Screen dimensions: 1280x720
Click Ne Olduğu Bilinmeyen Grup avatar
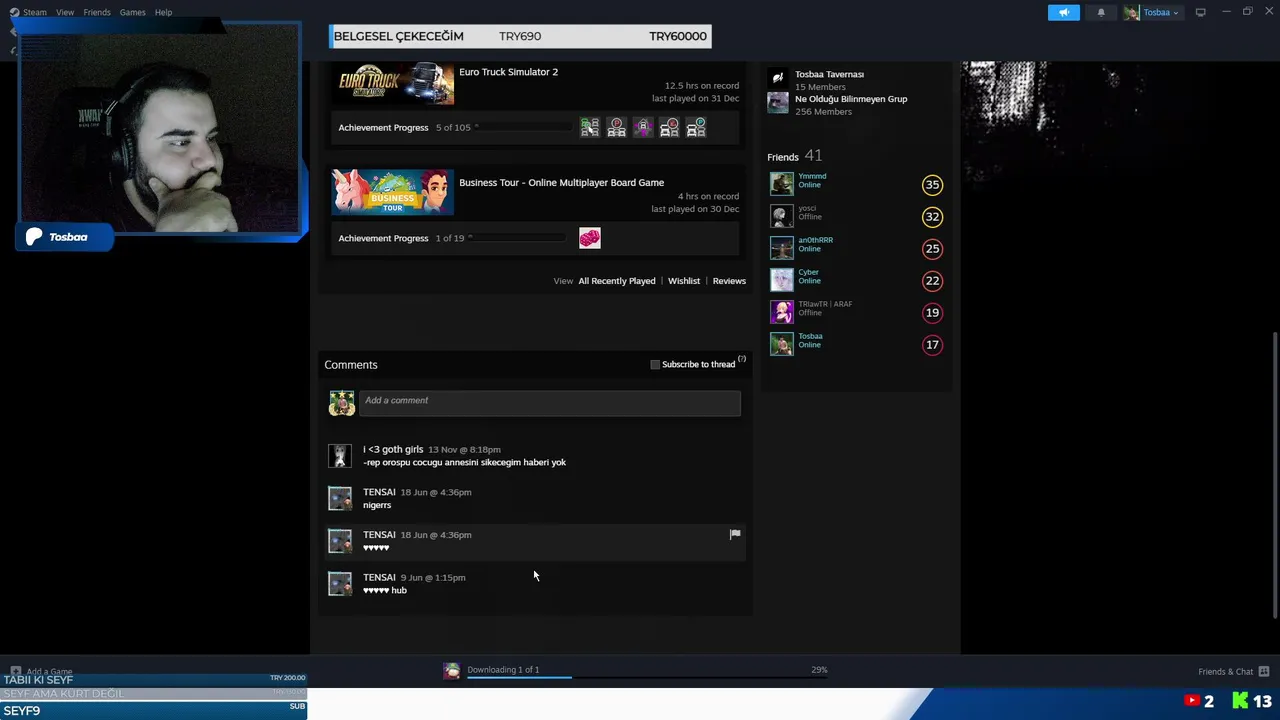pyautogui.click(x=778, y=103)
